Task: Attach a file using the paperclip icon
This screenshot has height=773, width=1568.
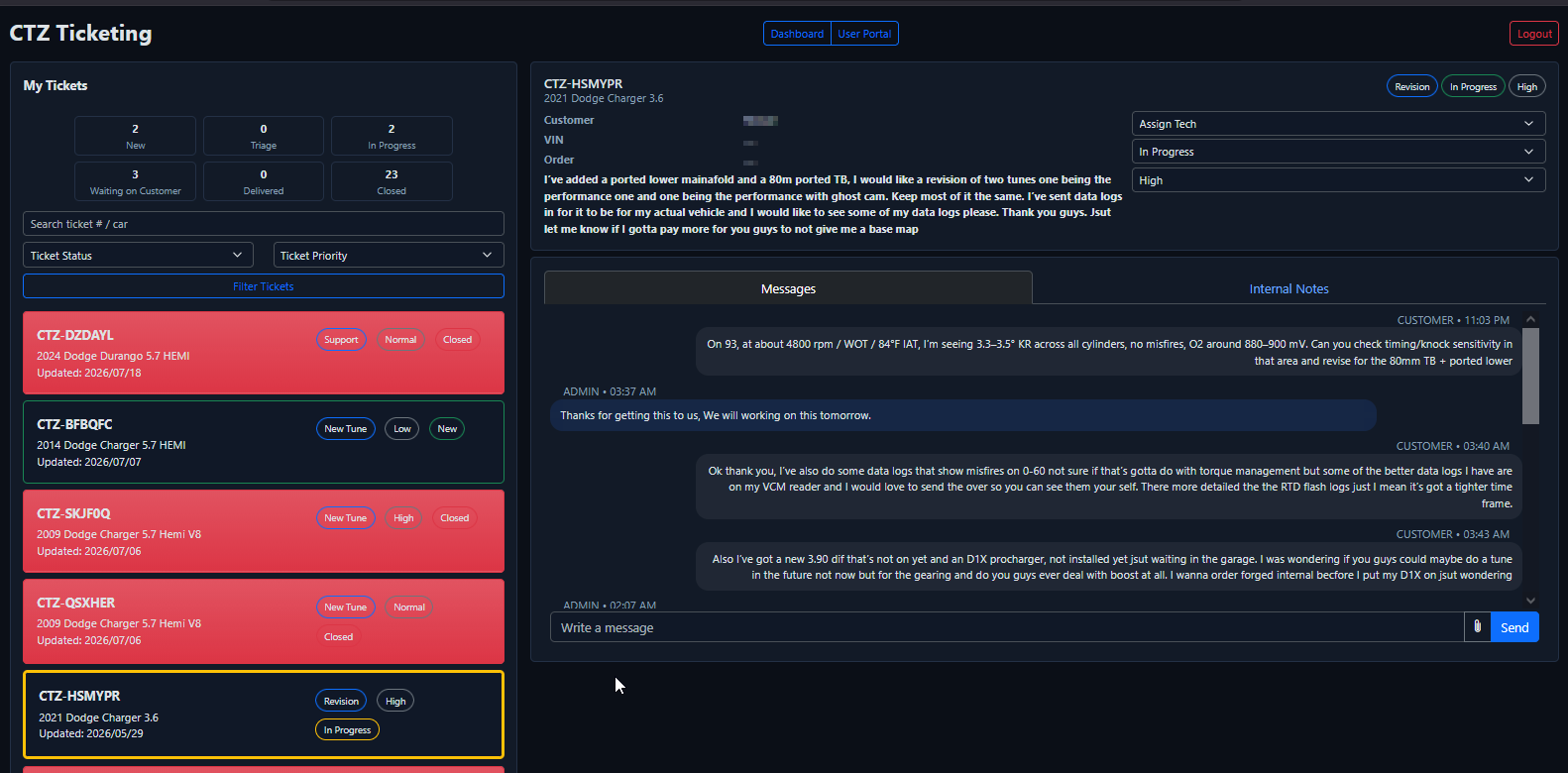Action: (1477, 627)
